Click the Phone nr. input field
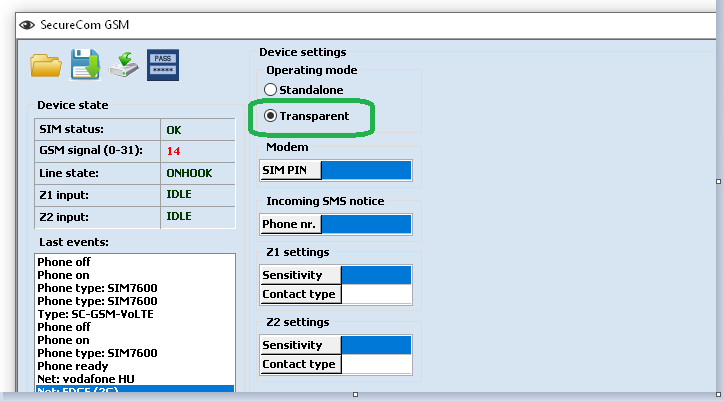724x401 pixels. (365, 223)
